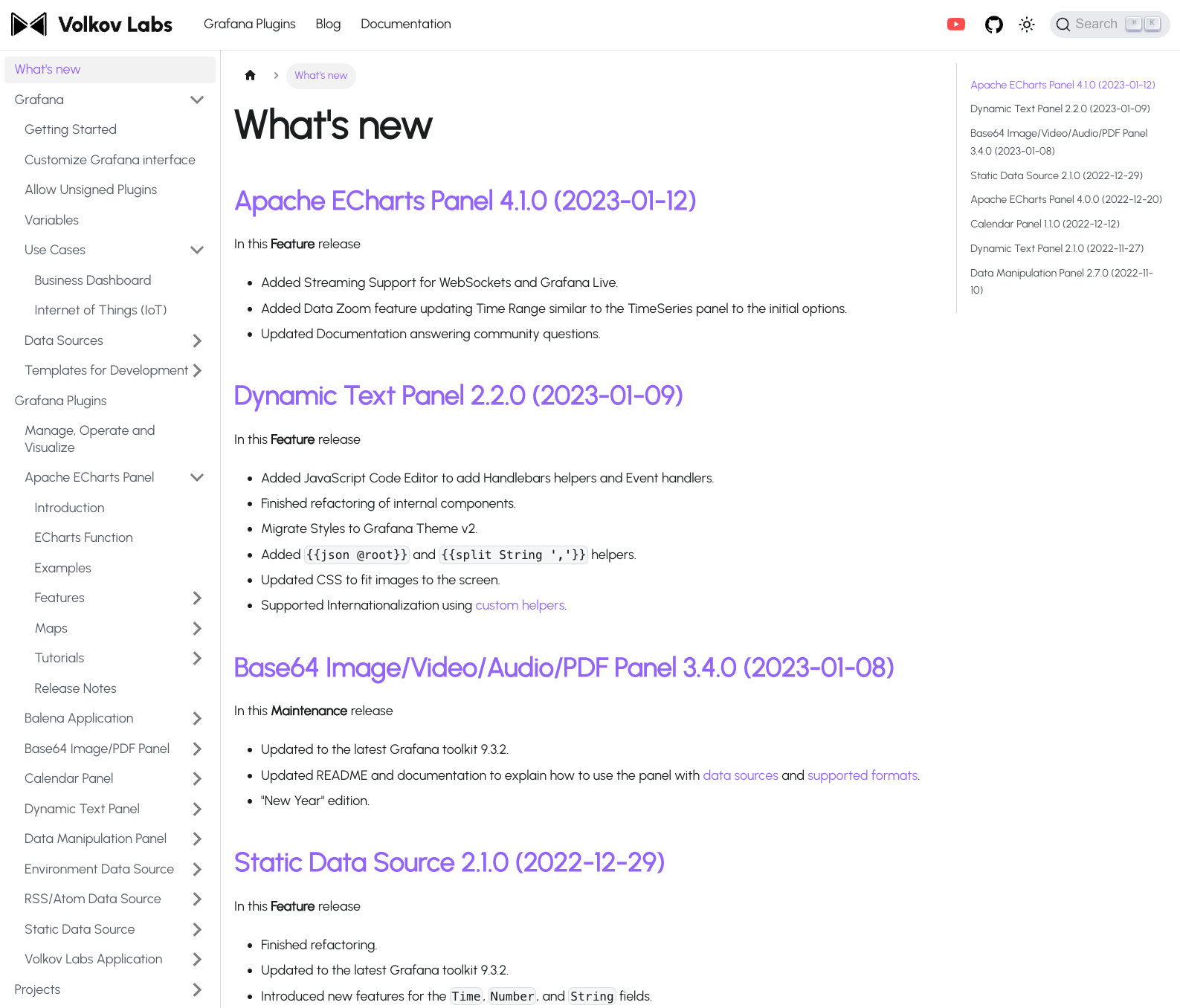
Task: Expand the Maps sidebar chevron
Action: pyautogui.click(x=197, y=628)
